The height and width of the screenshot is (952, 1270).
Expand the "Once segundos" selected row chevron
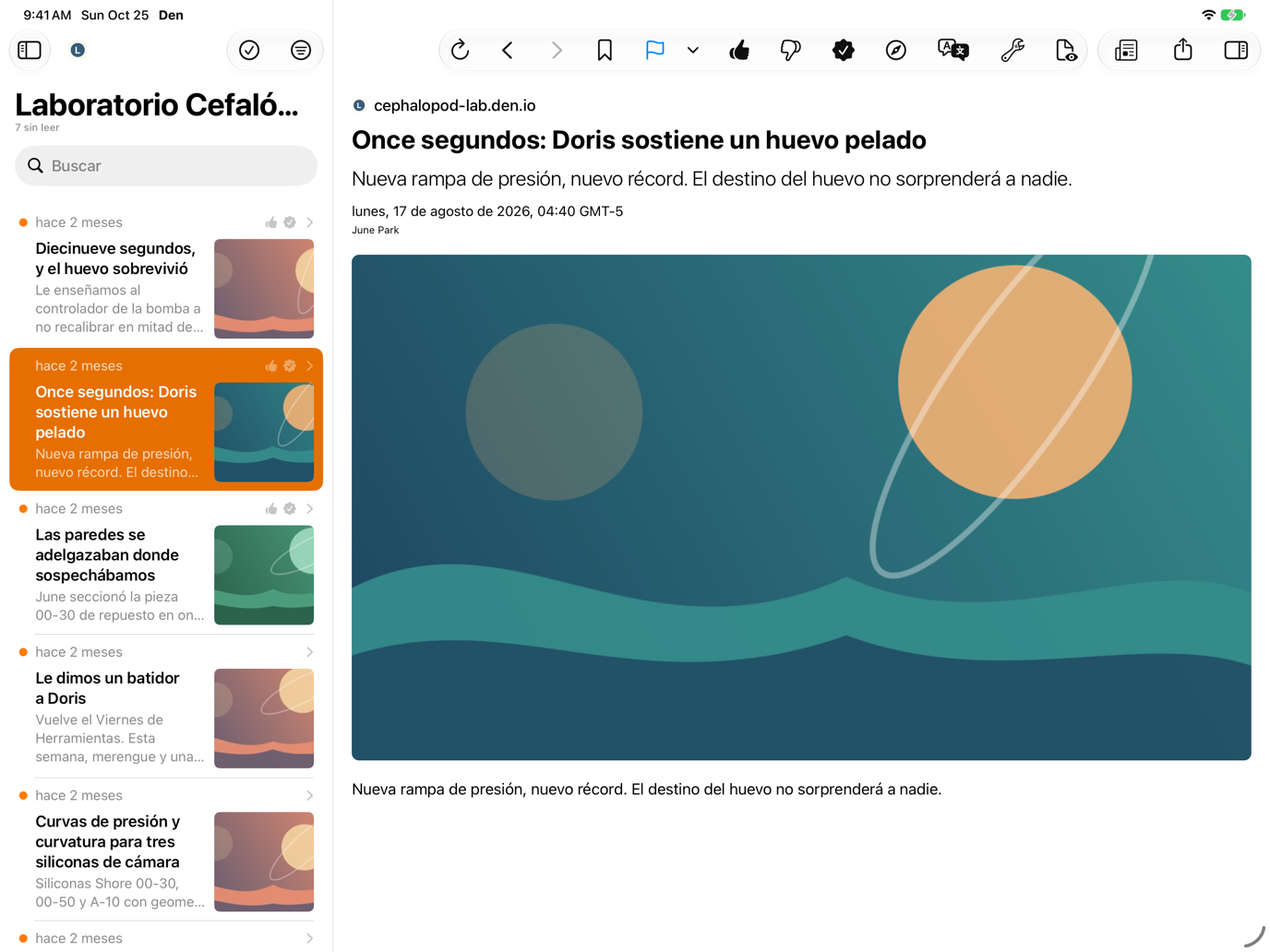pos(309,365)
